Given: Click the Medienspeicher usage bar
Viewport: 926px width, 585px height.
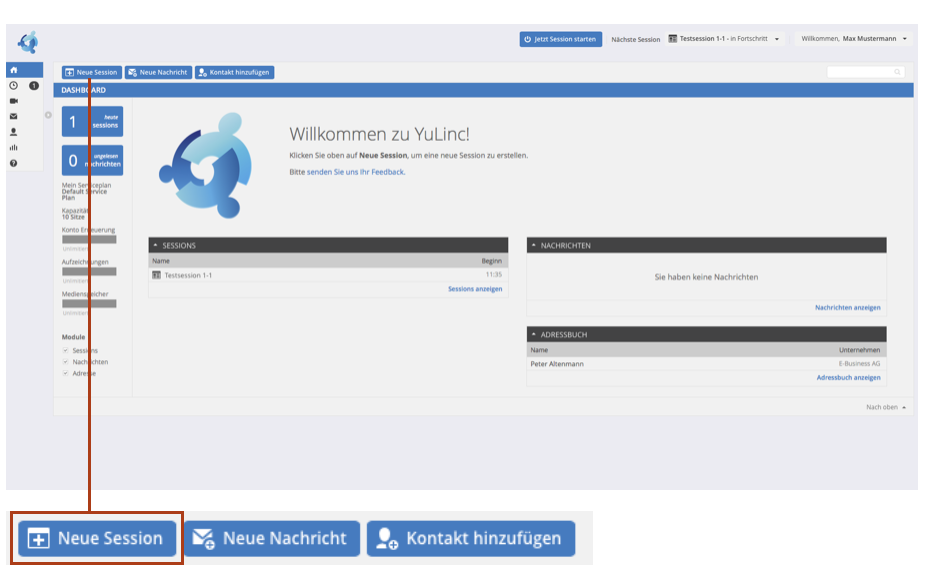Looking at the screenshot, I should coord(89,303).
